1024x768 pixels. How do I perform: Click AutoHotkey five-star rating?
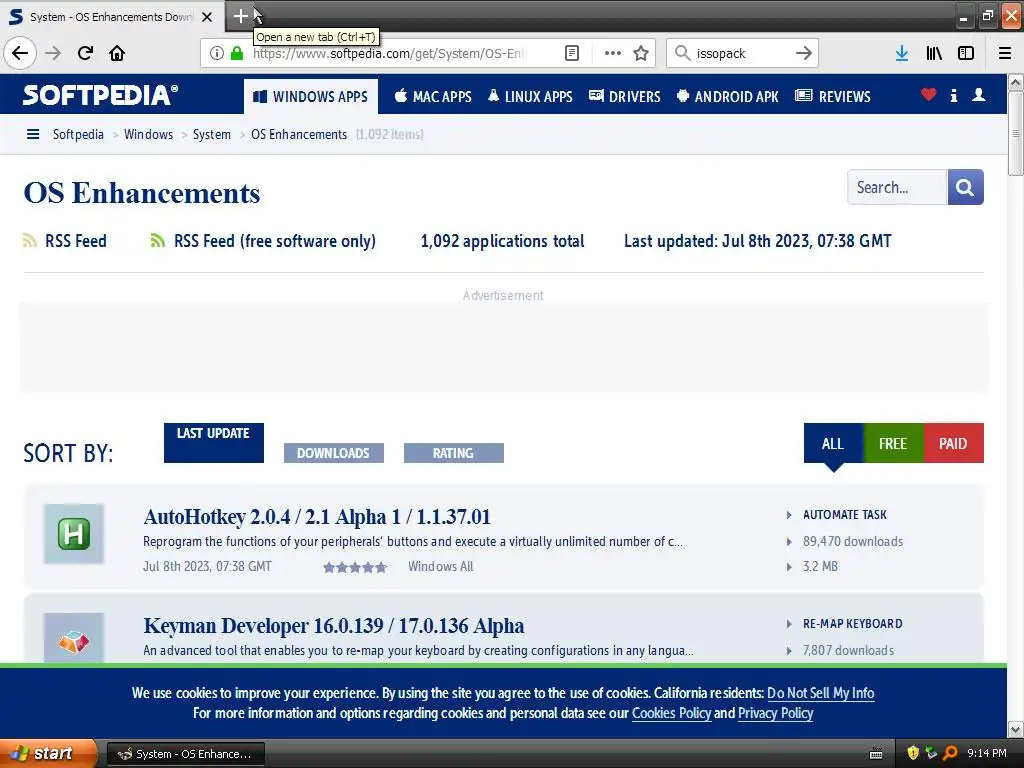(x=355, y=567)
